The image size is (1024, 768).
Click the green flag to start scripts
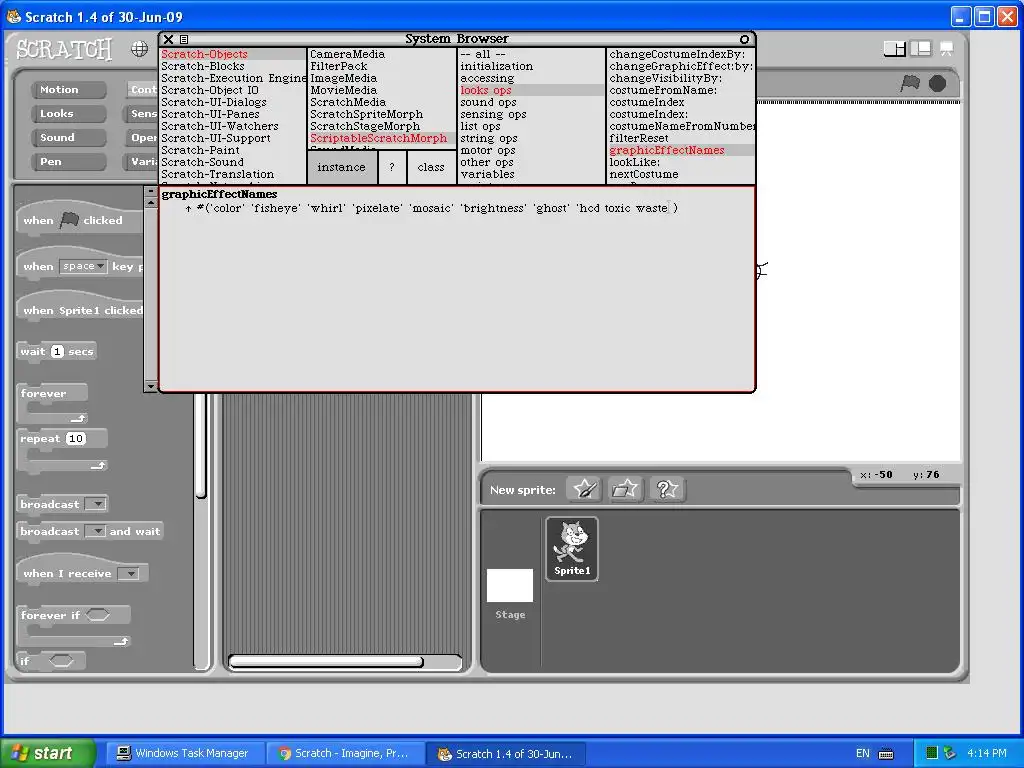pos(910,83)
